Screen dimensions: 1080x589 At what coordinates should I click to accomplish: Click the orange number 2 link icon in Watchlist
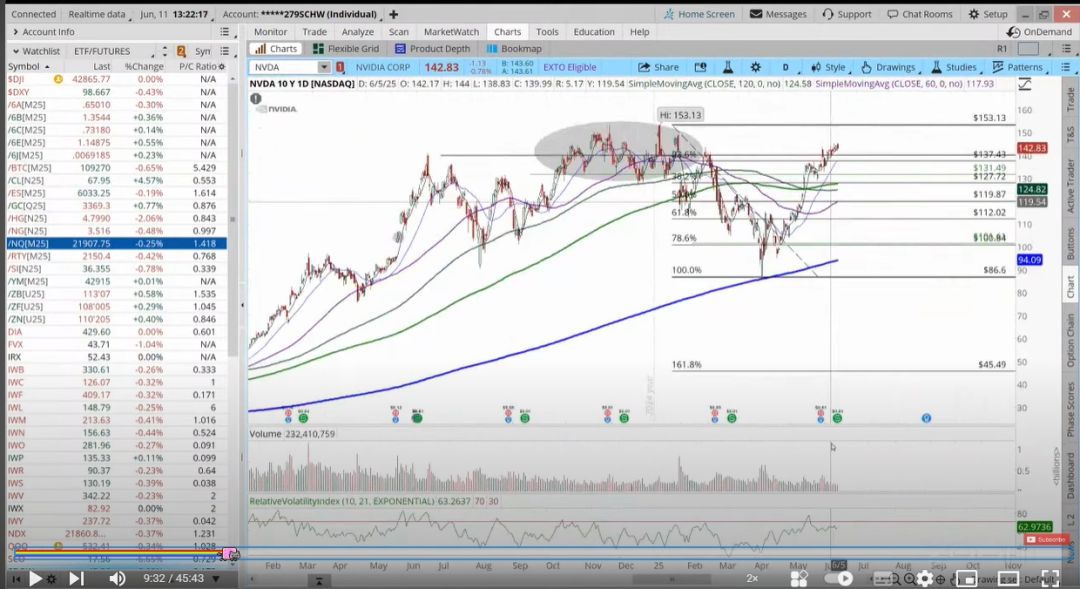pyautogui.click(x=181, y=51)
